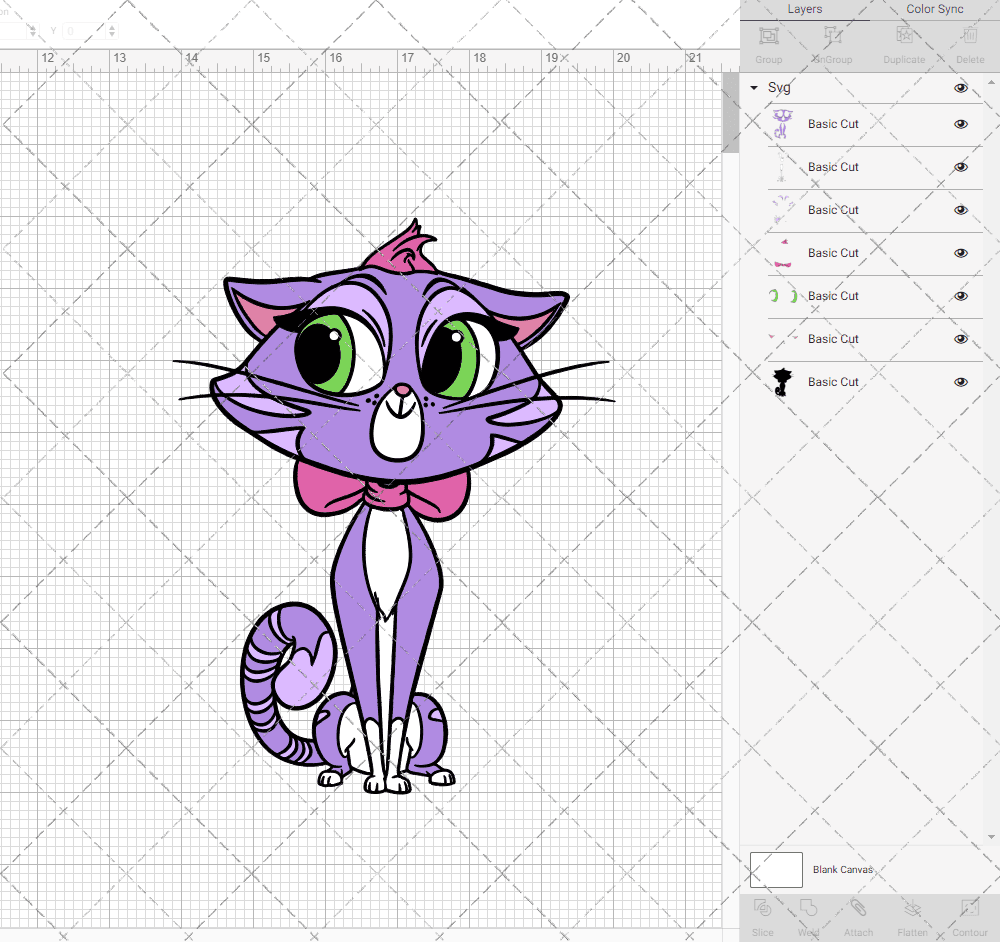Select the purple cat image on the canvas

[394, 506]
